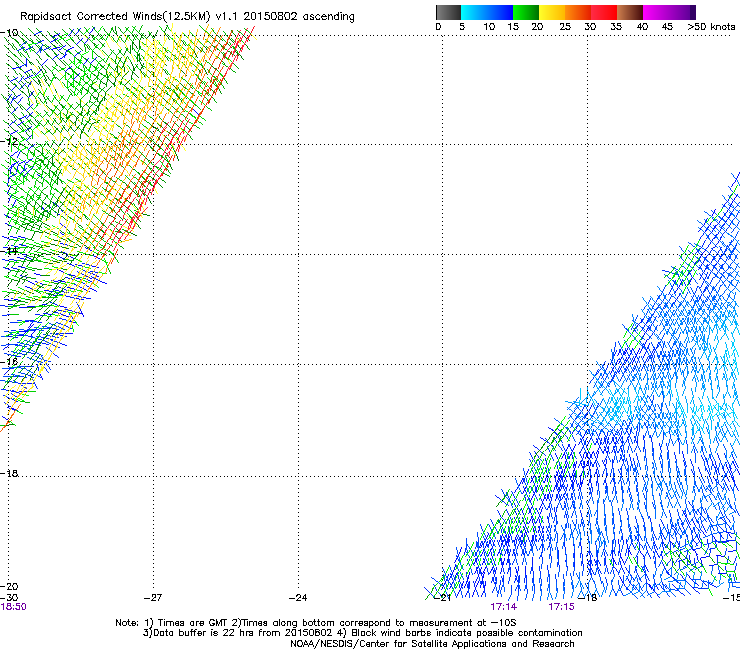The height and width of the screenshot is (650, 740).
Task: Click the legend label 25
Action: pos(565,27)
